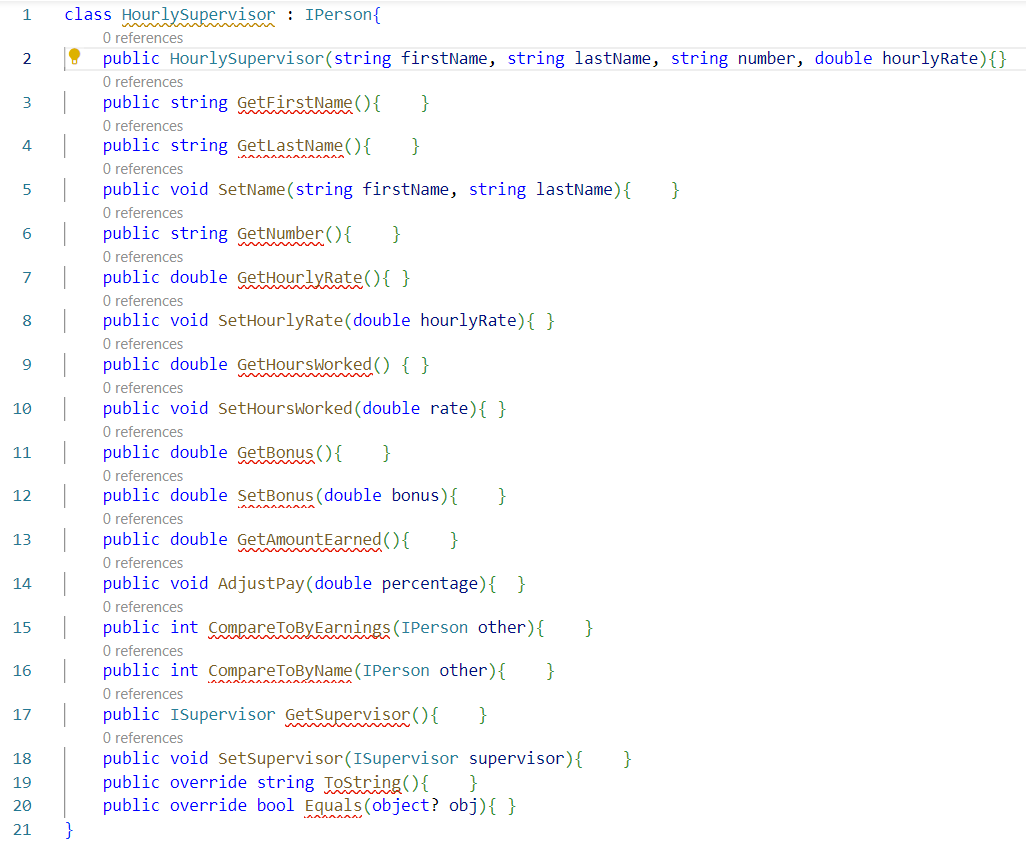1026x850 pixels.
Task: Click the GetFirstName method name
Action: tap(294, 103)
